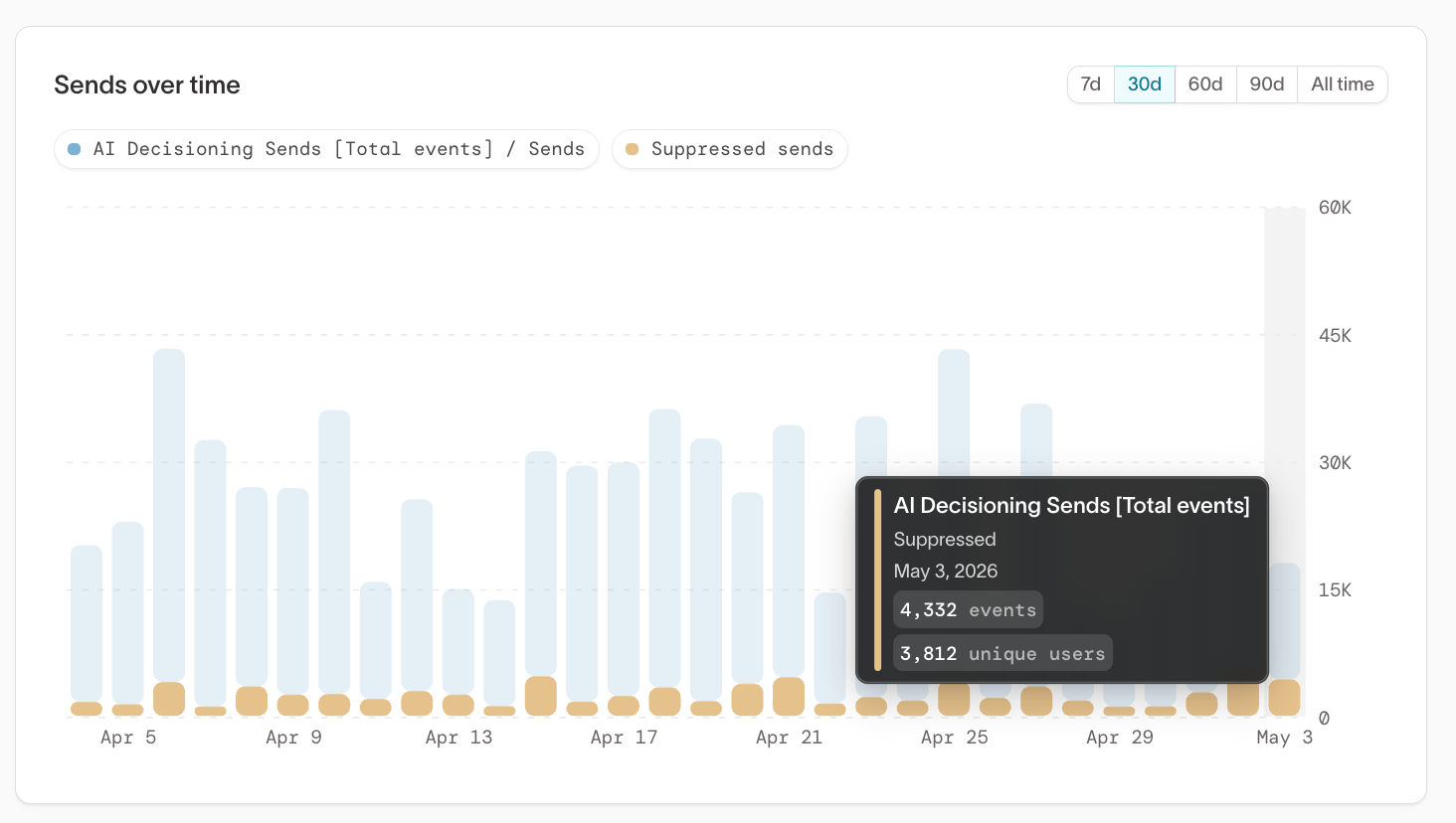Select the 7d time range

point(1091,84)
